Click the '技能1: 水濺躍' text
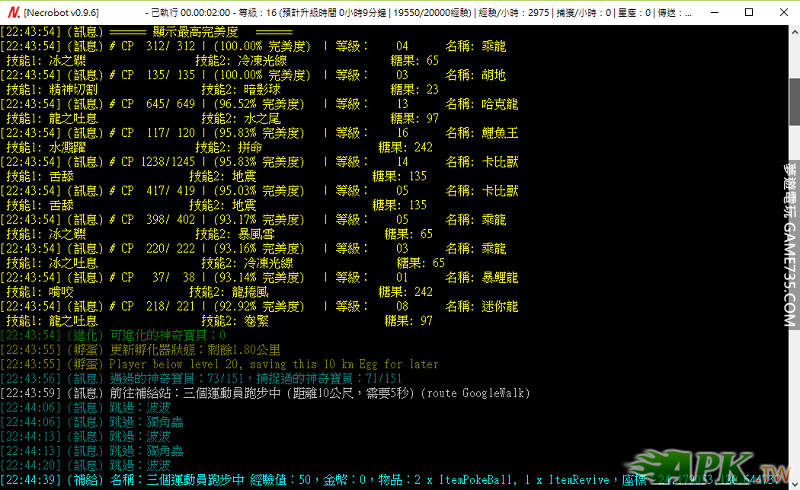Screen dimensions: 800x490 click(45, 148)
